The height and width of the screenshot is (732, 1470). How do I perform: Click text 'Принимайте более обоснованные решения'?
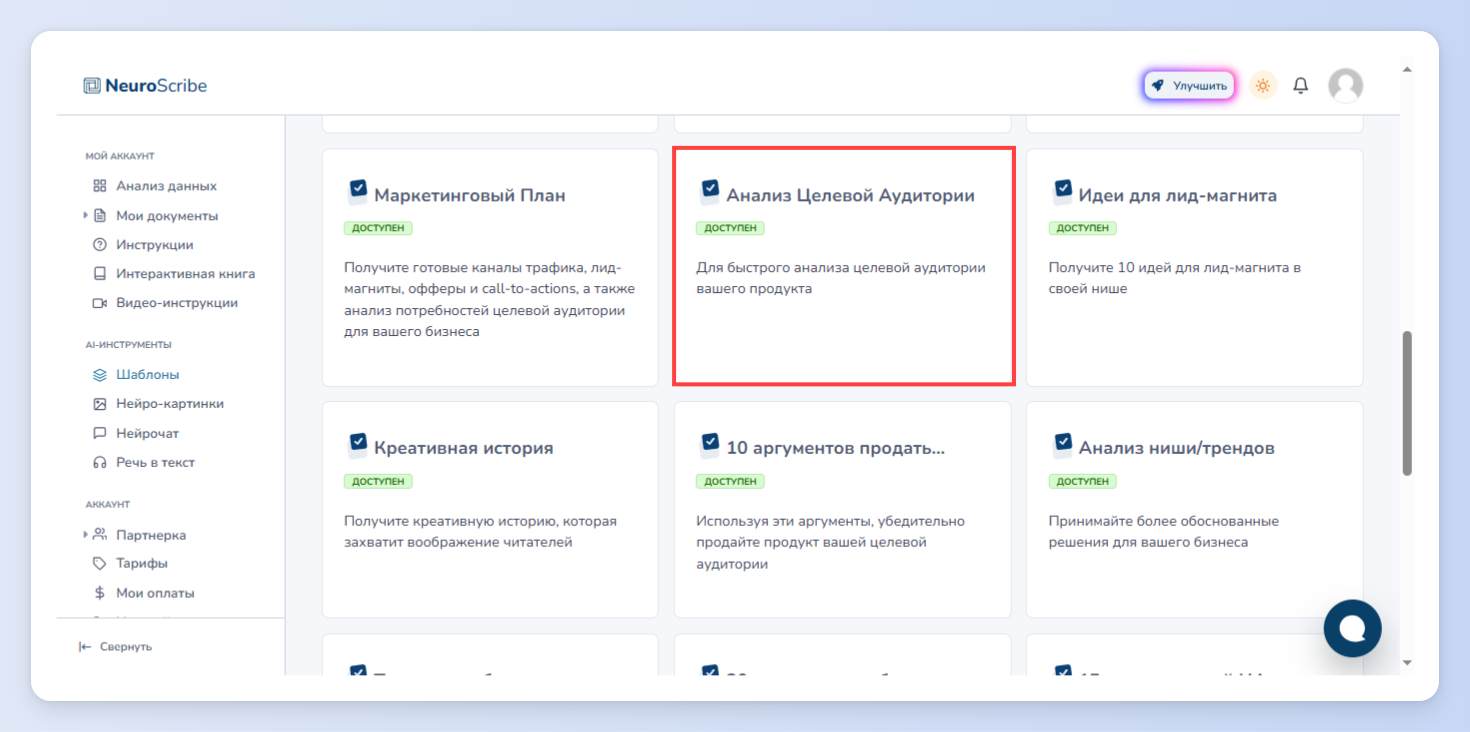(1164, 531)
